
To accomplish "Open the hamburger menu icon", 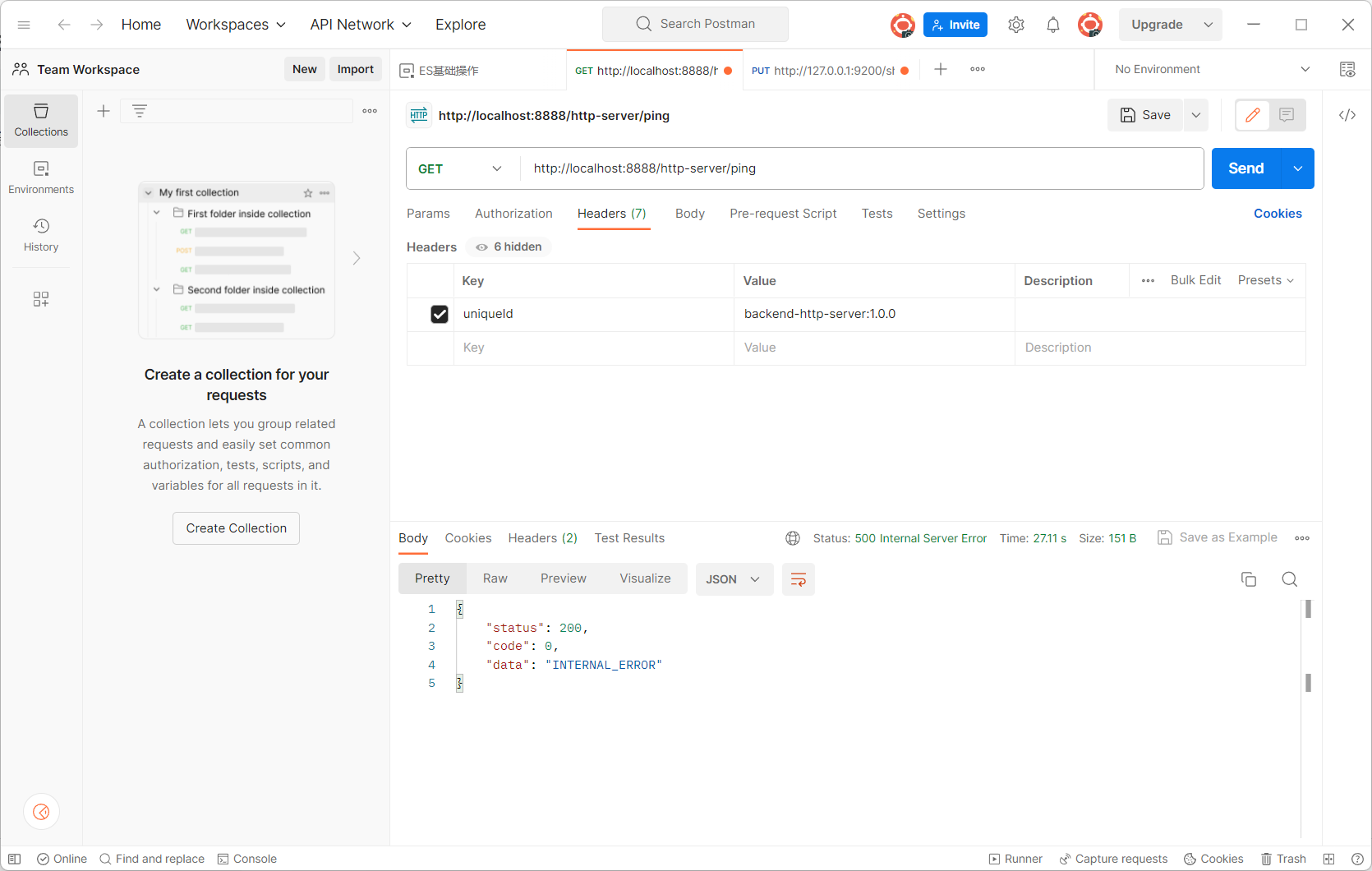I will coord(24,25).
